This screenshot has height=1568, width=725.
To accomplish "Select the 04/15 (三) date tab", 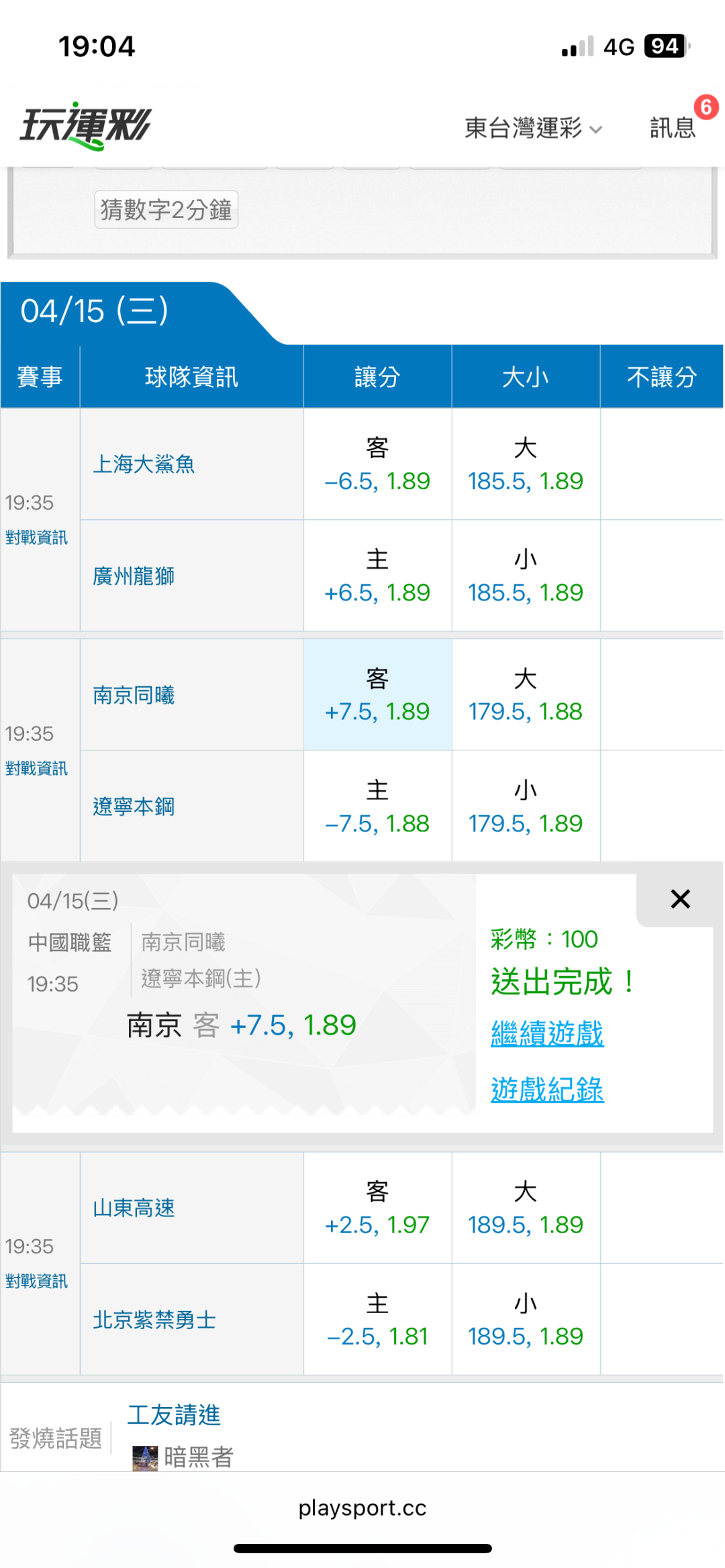I will 94,311.
